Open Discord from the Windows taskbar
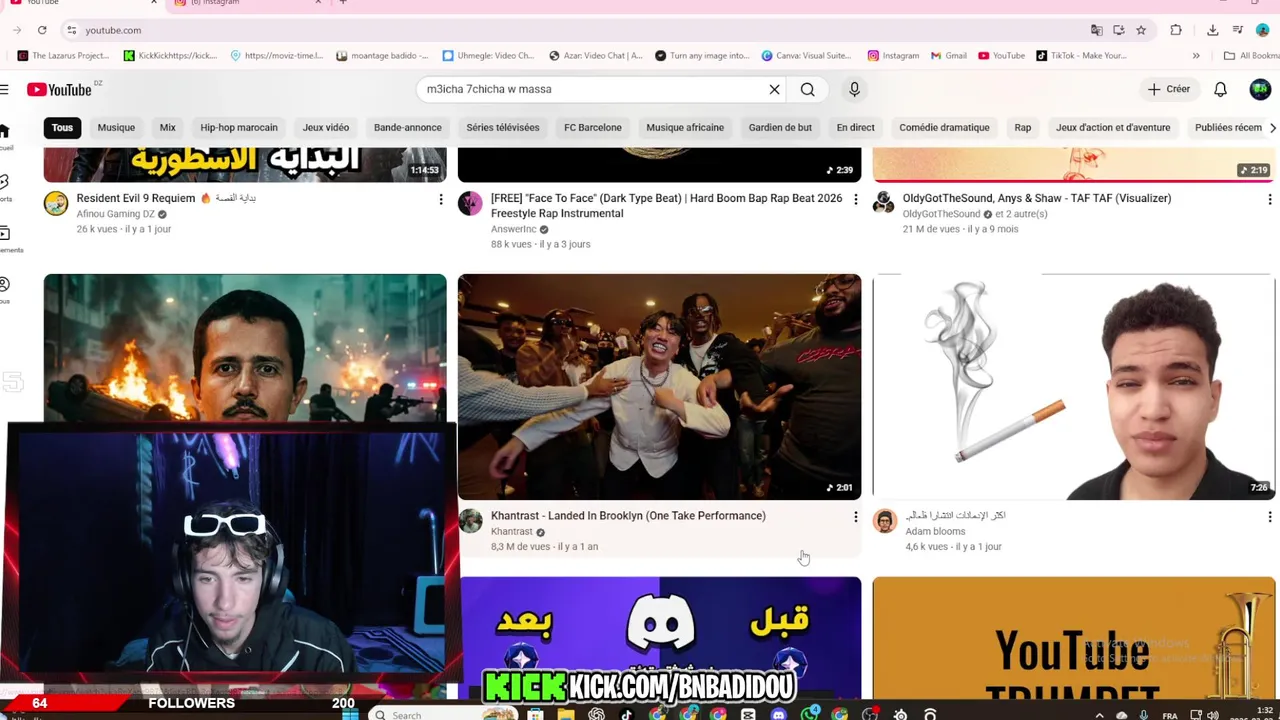 [779, 714]
